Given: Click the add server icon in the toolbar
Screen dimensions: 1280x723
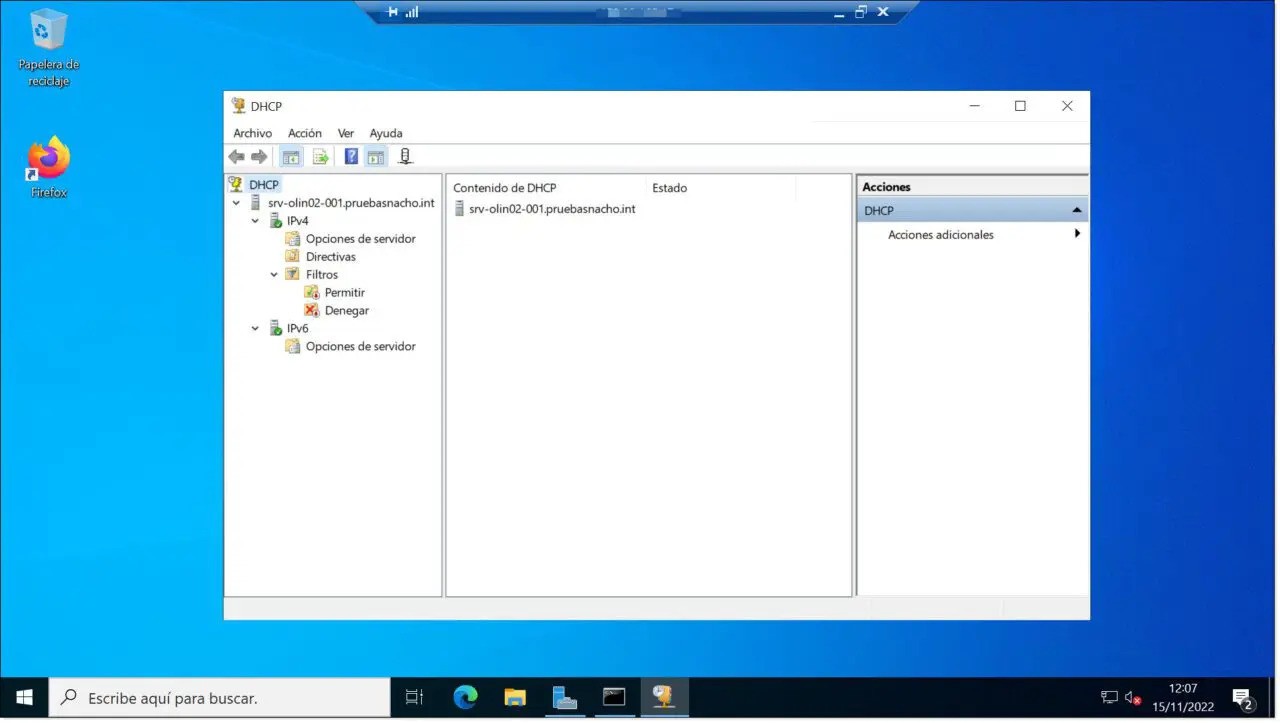Looking at the screenshot, I should (405, 157).
